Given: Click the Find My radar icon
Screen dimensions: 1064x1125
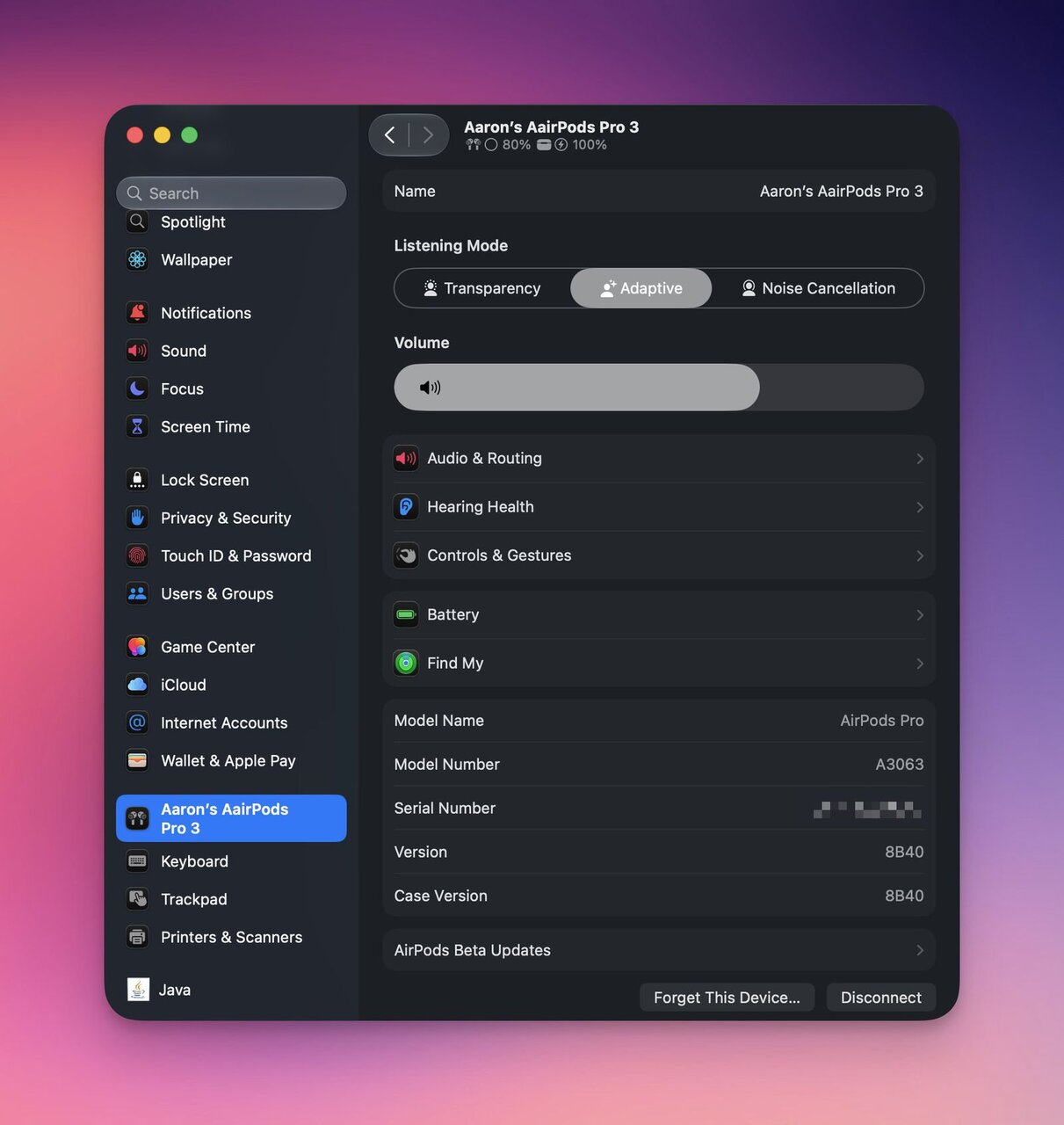Looking at the screenshot, I should coord(406,664).
